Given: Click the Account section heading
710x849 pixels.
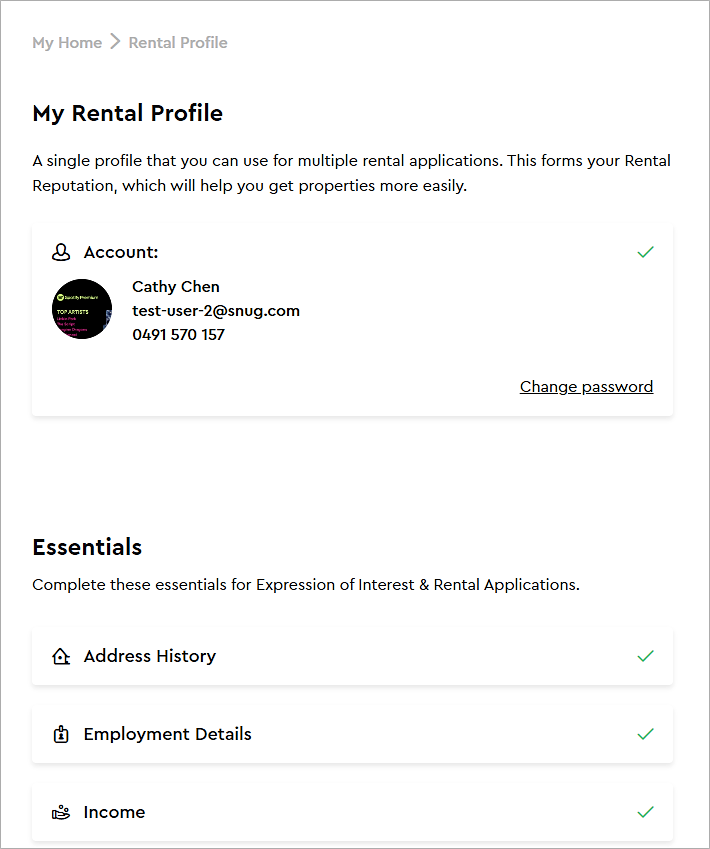Looking at the screenshot, I should click(x=121, y=253).
